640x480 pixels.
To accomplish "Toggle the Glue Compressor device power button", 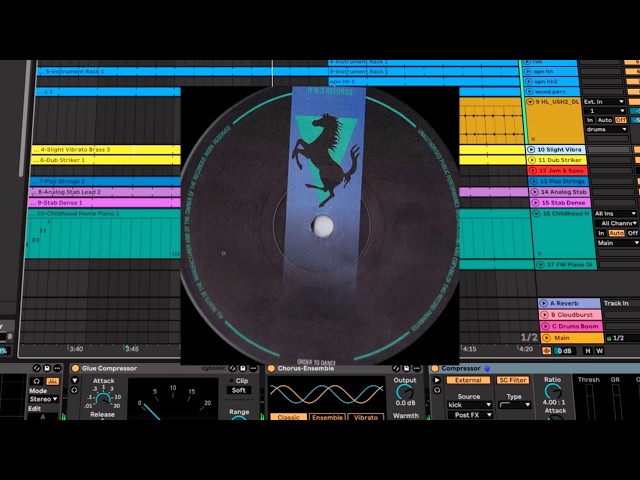I will pyautogui.click(x=75, y=368).
